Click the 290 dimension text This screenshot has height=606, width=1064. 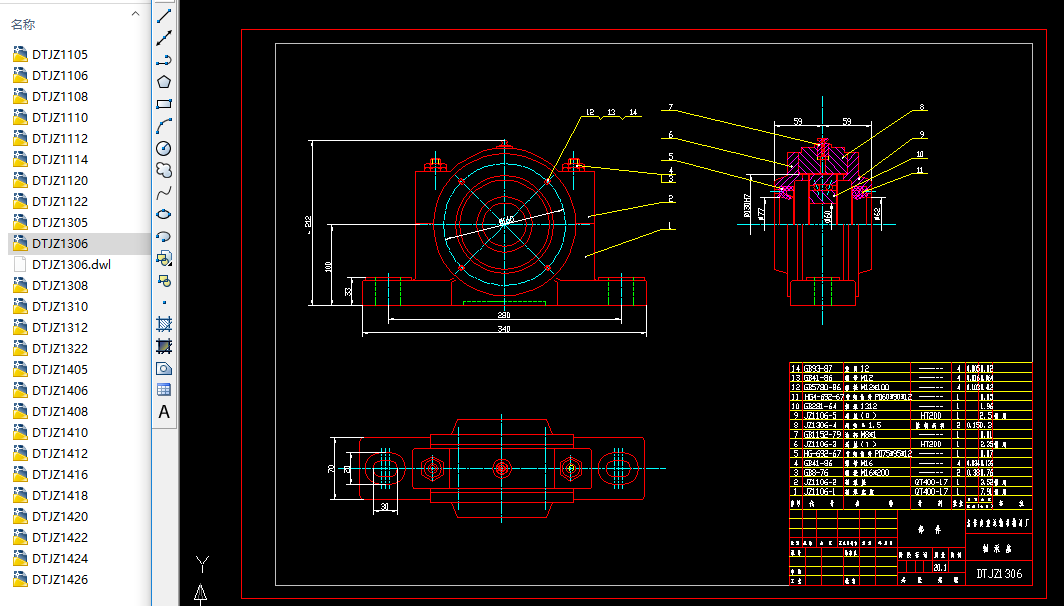pyautogui.click(x=504, y=315)
